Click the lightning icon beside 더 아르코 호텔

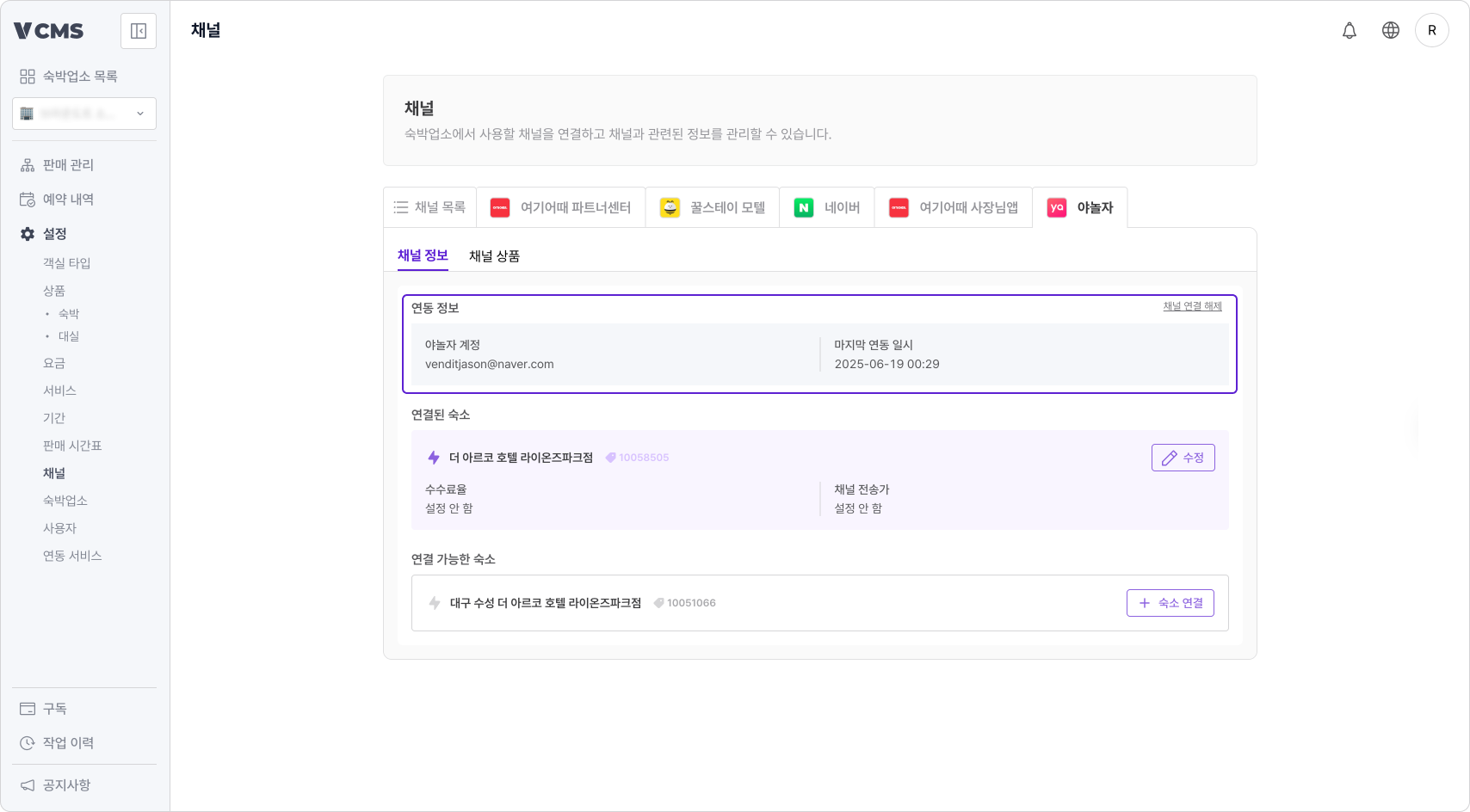tap(433, 458)
